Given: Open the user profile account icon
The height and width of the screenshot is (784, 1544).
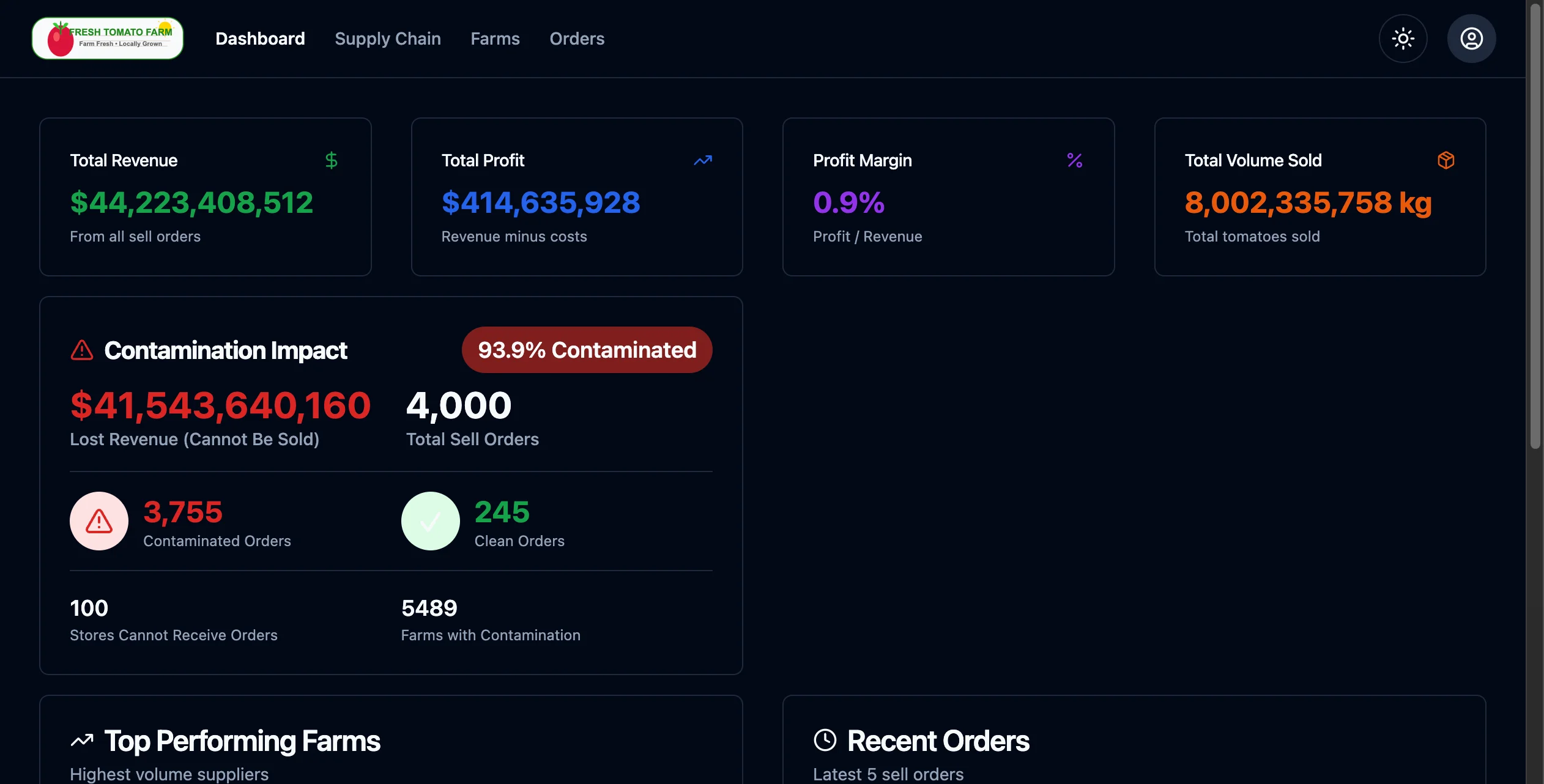Looking at the screenshot, I should 1471,39.
